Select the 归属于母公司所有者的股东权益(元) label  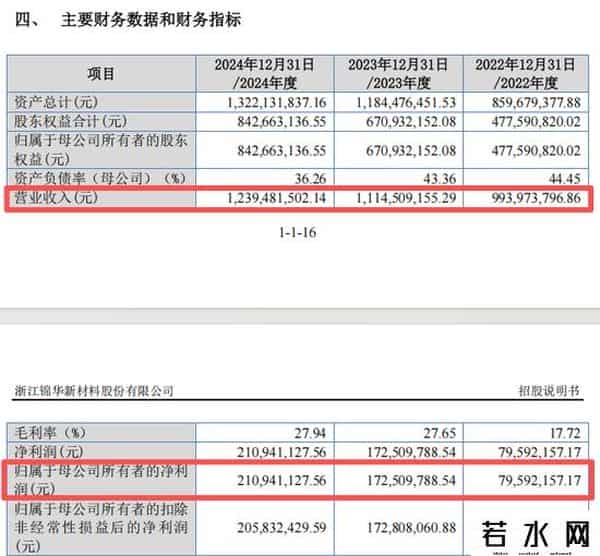(x=101, y=150)
